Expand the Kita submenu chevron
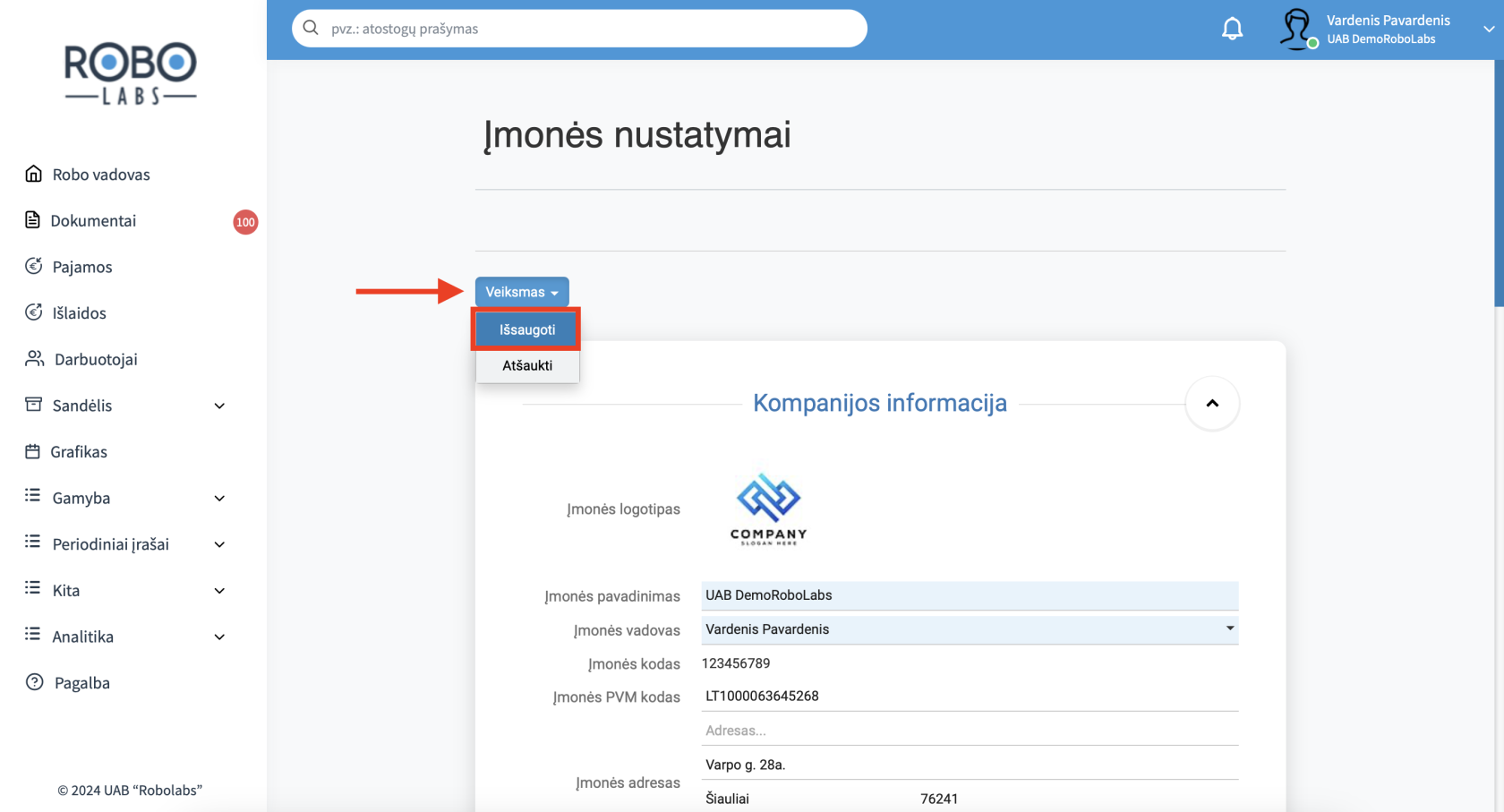Screen dimensions: 1504x812 point(219,590)
